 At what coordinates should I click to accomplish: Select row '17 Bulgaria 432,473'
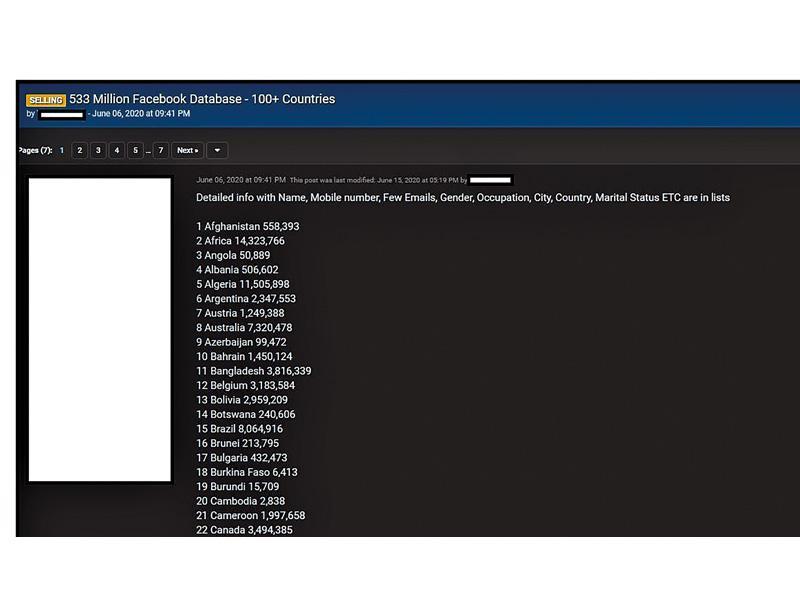pos(242,458)
